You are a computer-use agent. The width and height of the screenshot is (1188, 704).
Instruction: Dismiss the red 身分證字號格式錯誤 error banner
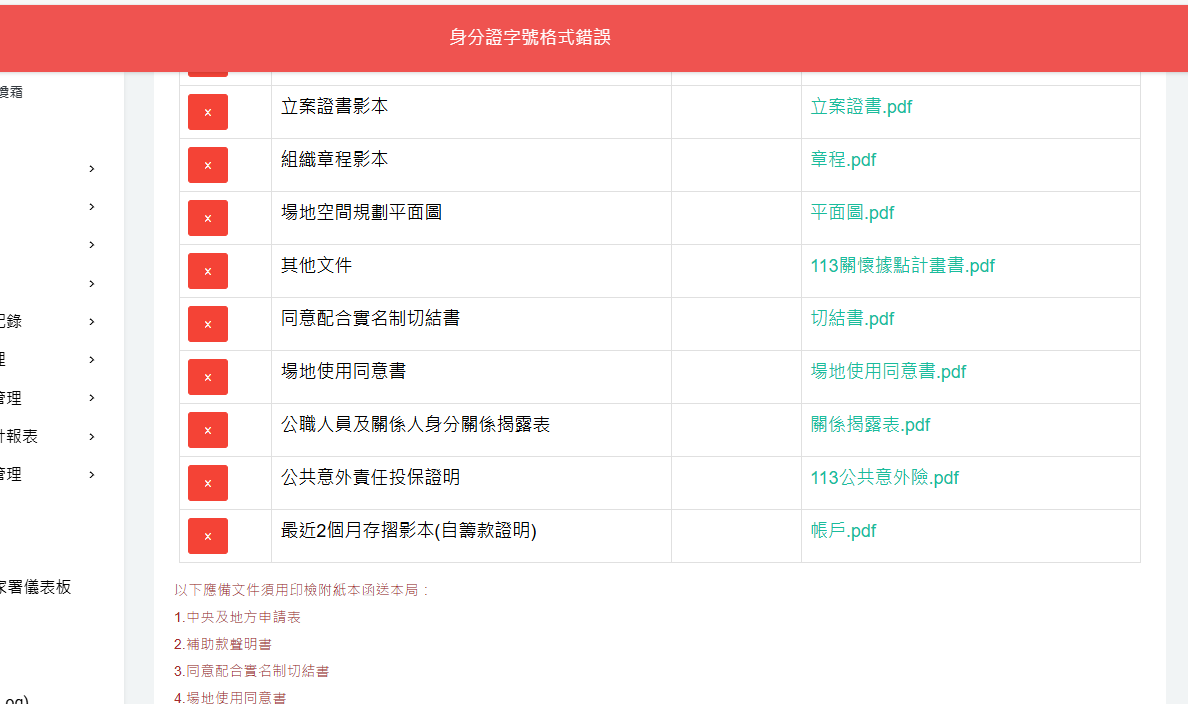[530, 38]
